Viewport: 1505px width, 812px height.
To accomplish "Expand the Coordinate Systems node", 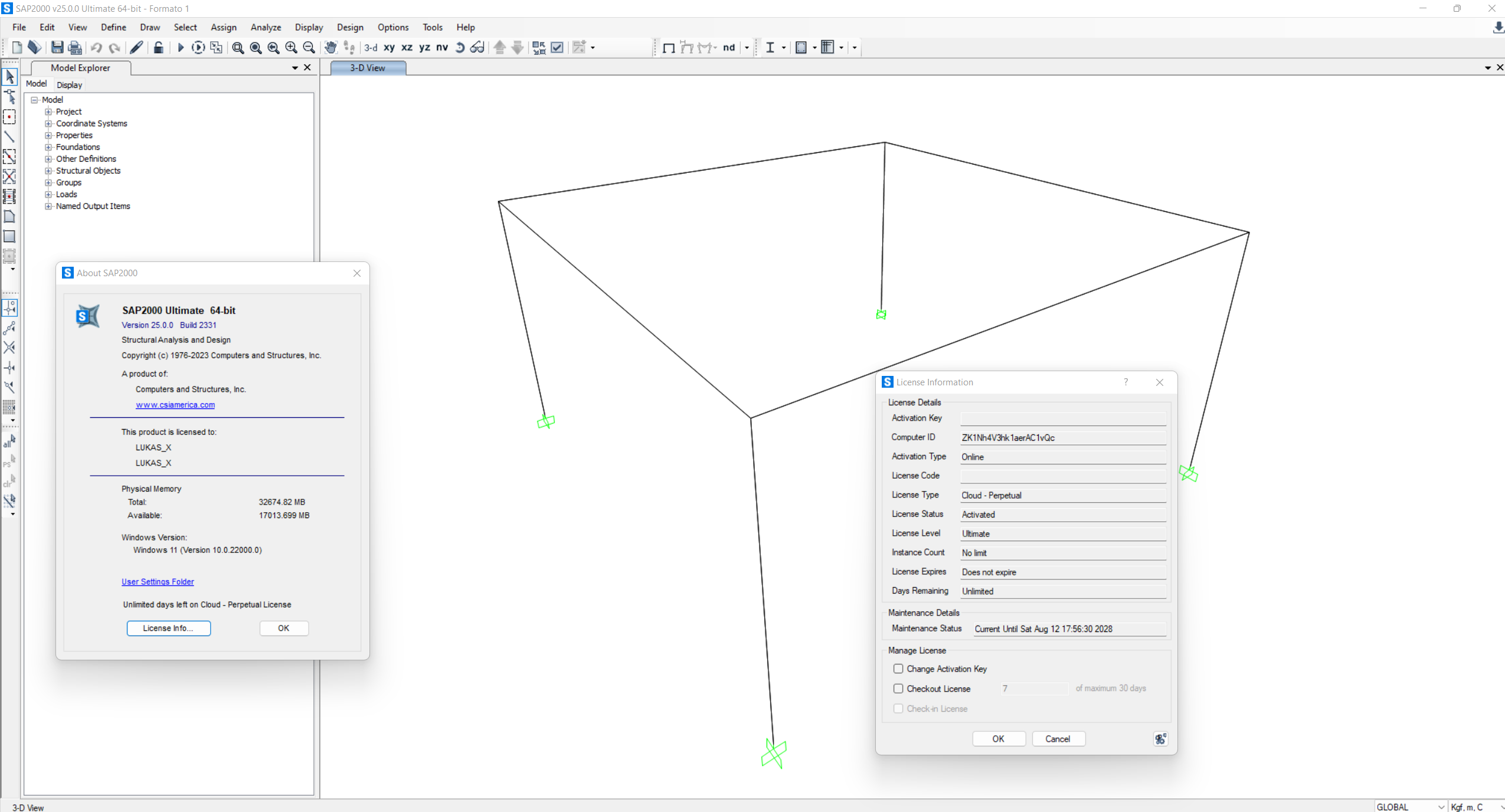I will (48, 123).
